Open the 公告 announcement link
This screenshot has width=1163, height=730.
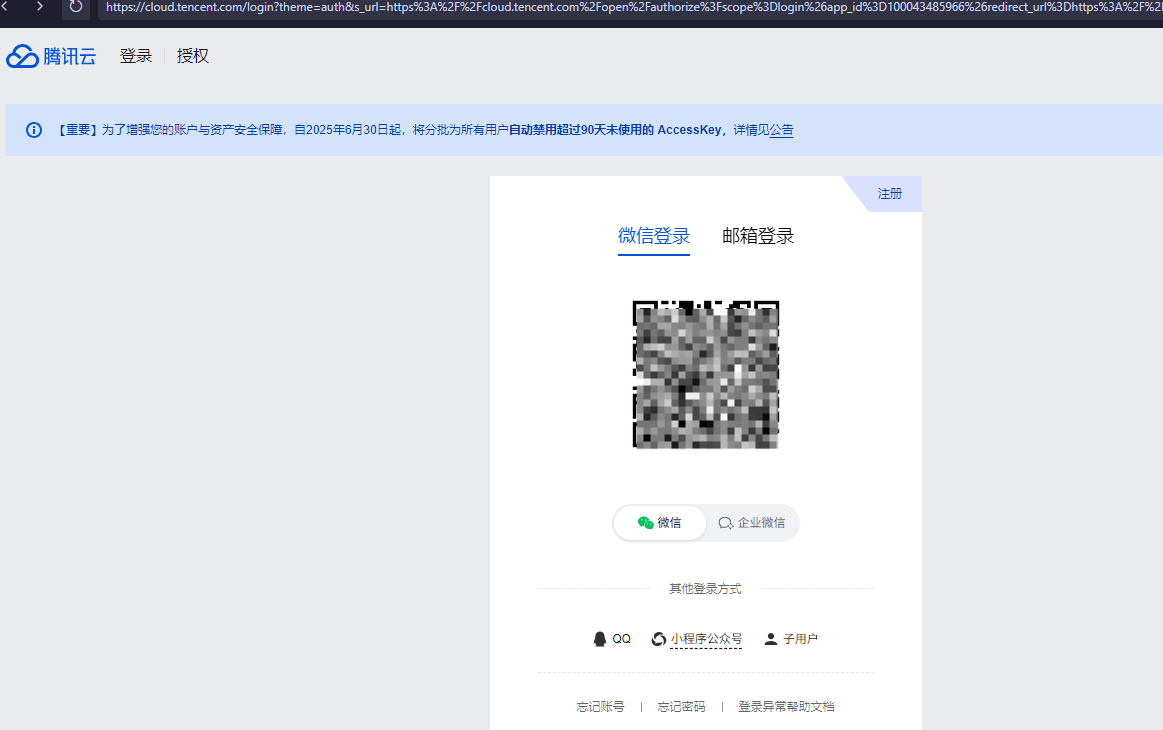pos(781,130)
